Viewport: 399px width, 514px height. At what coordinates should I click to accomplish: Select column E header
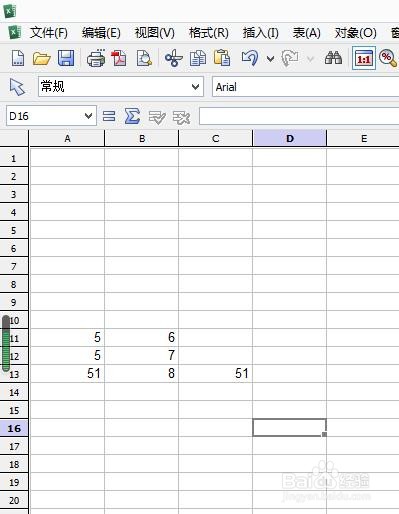click(x=363, y=138)
